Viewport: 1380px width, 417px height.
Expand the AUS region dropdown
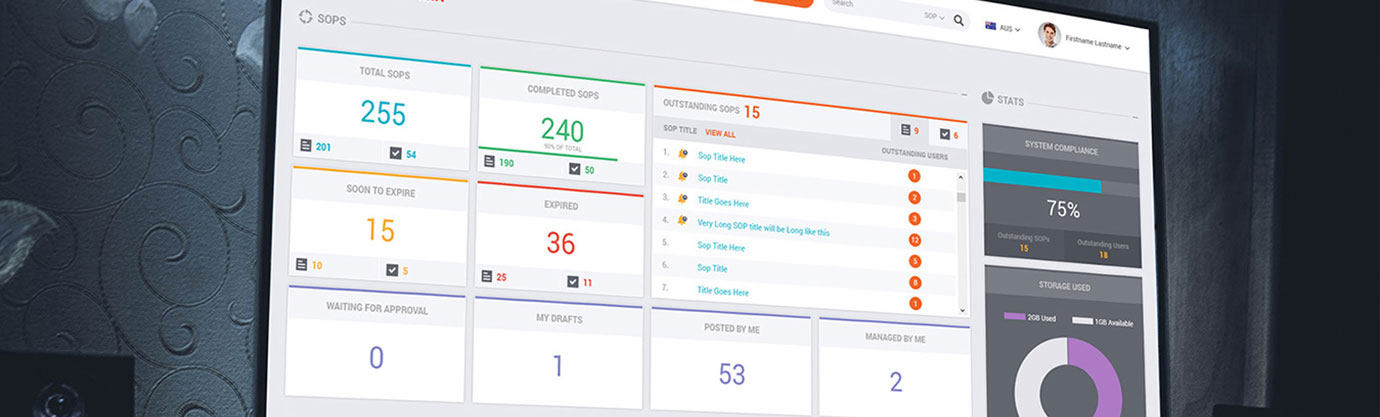click(x=1009, y=29)
